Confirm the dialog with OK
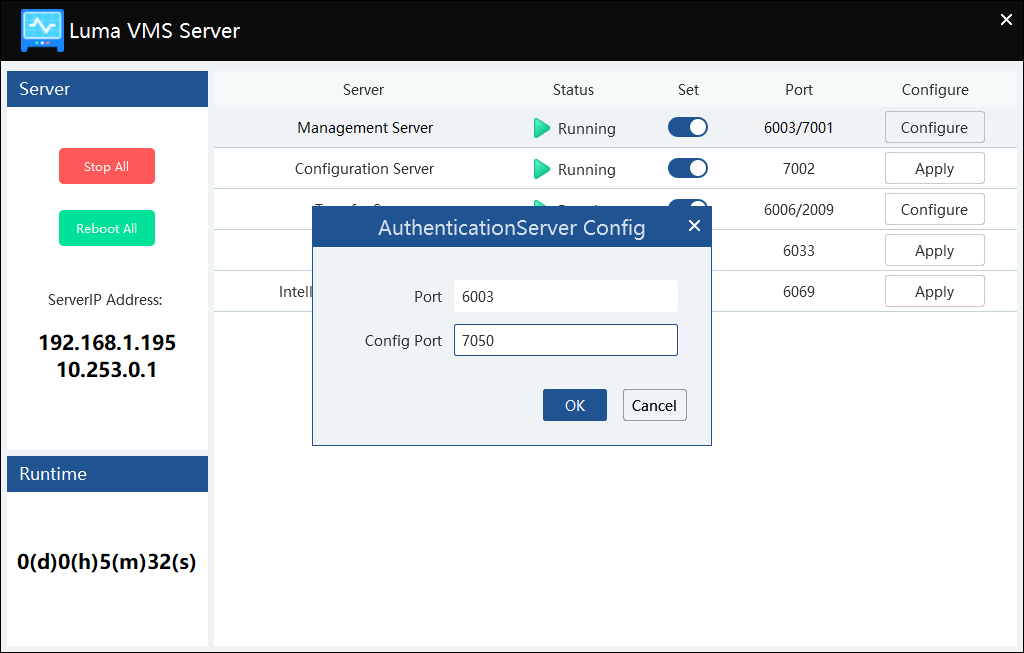The image size is (1024, 653). [x=575, y=406]
